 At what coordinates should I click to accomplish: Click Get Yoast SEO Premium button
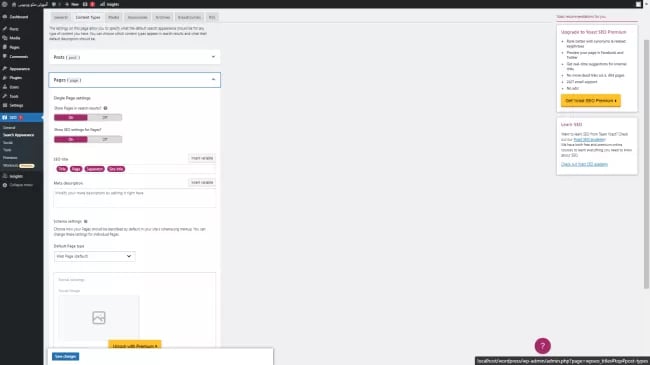point(591,100)
